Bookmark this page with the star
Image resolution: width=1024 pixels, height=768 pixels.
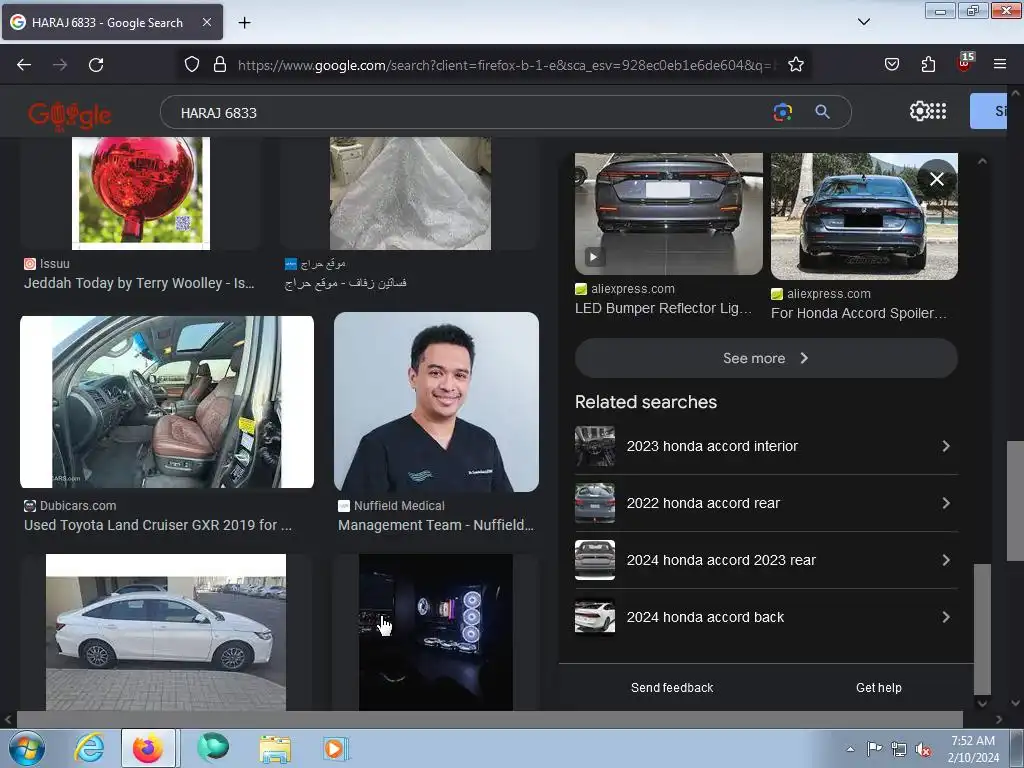click(795, 65)
